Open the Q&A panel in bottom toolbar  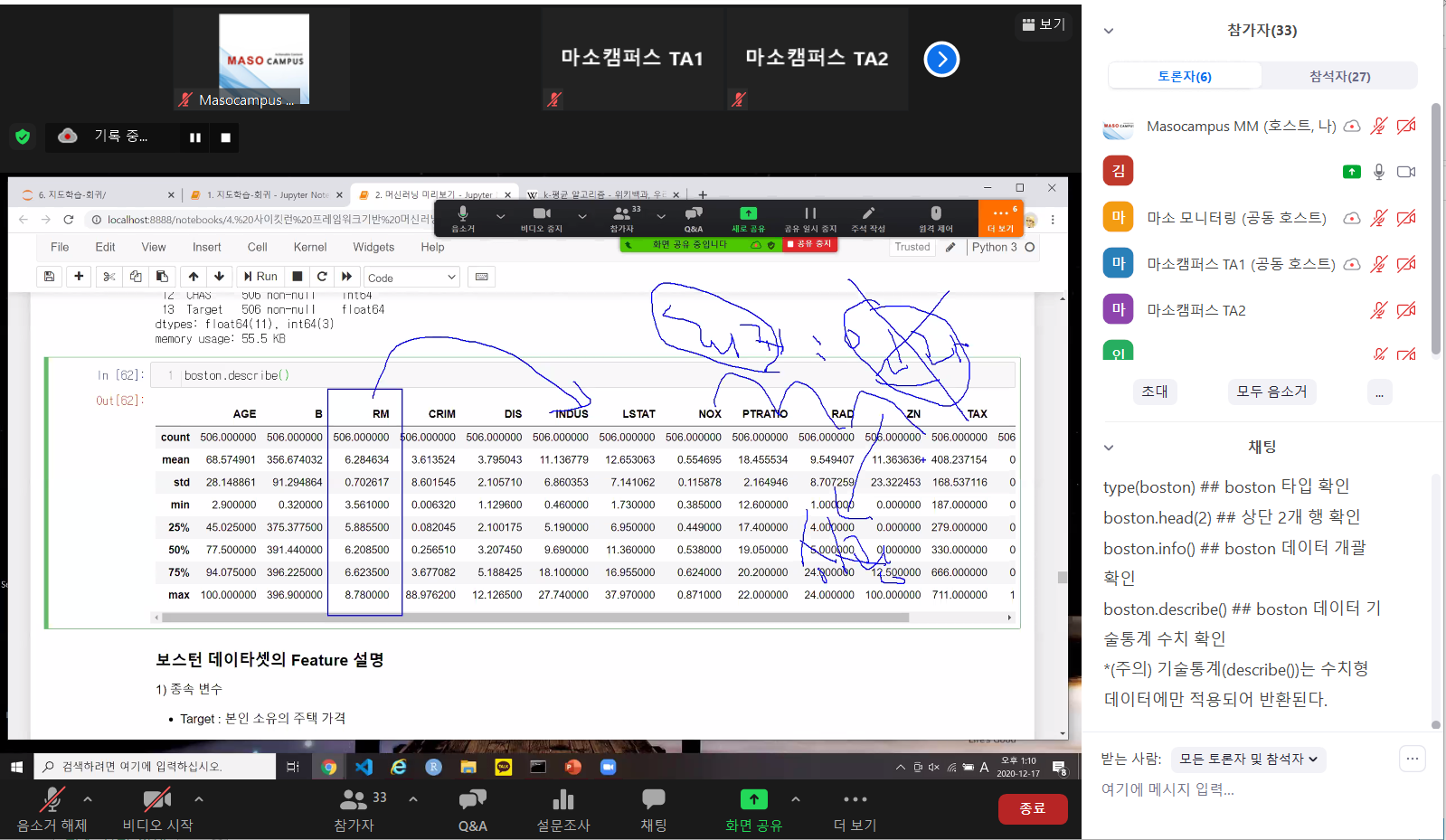[x=472, y=809]
